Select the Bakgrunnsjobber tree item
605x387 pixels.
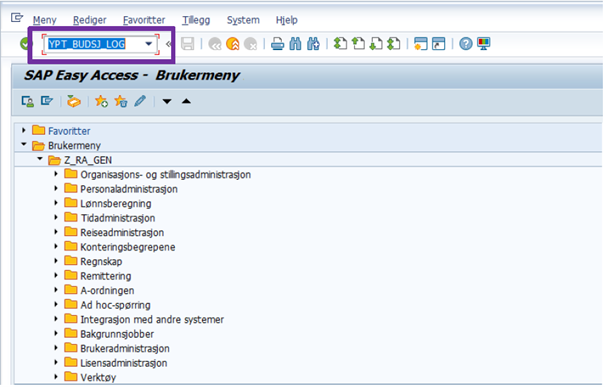[x=117, y=334]
